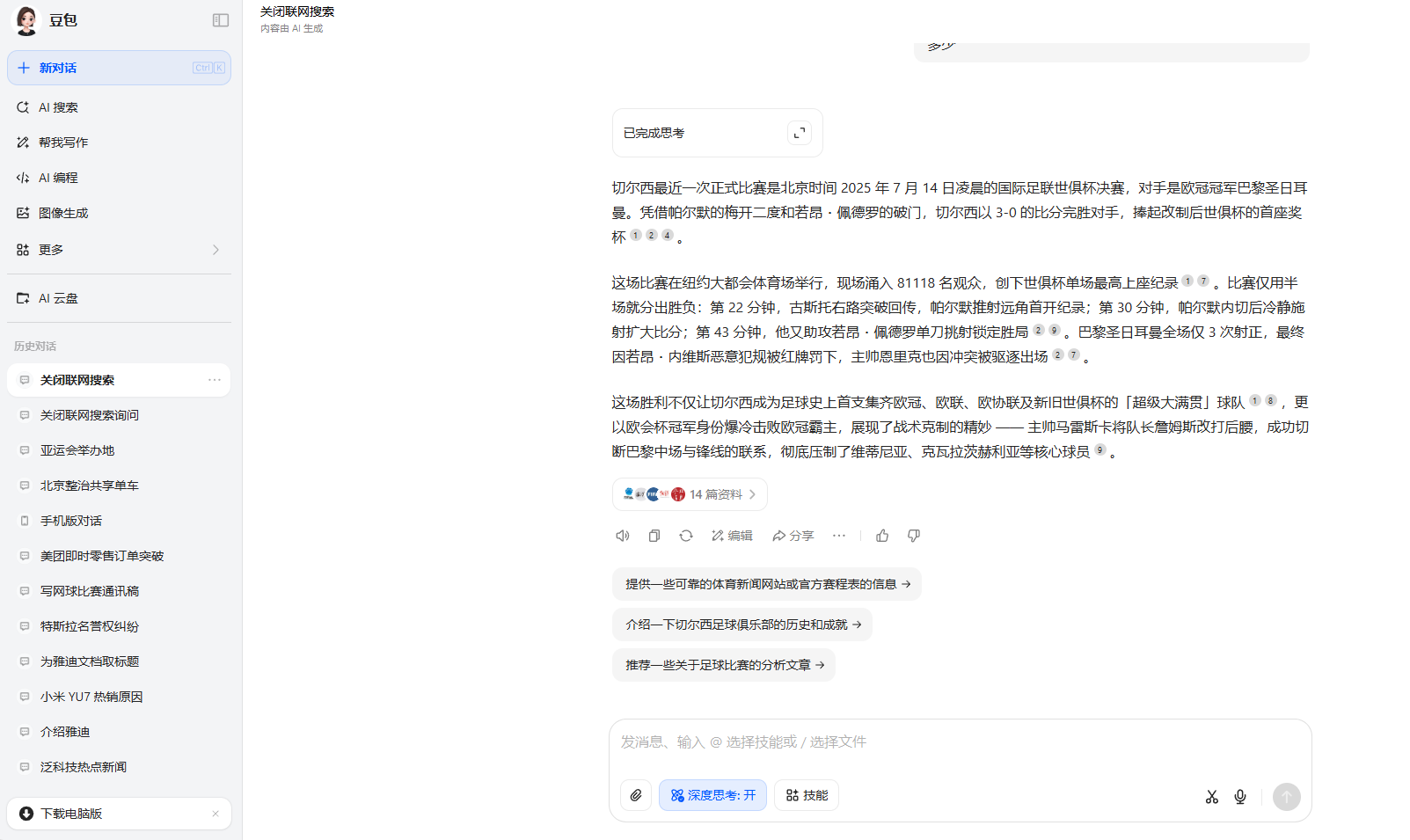Select history chat 写网球比赛通讯稿
Viewport: 1410px width, 840px height.
click(119, 591)
